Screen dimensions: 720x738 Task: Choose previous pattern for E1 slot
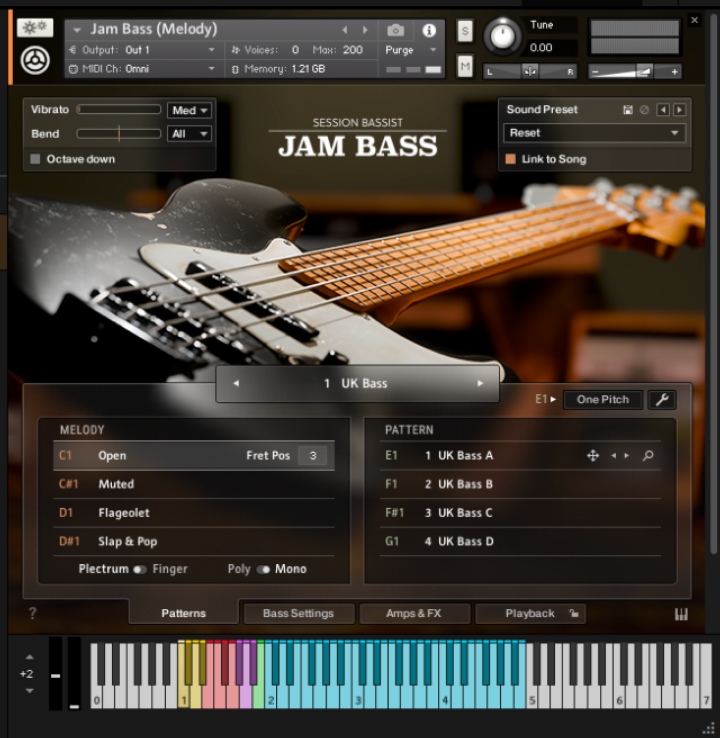pyautogui.click(x=613, y=456)
